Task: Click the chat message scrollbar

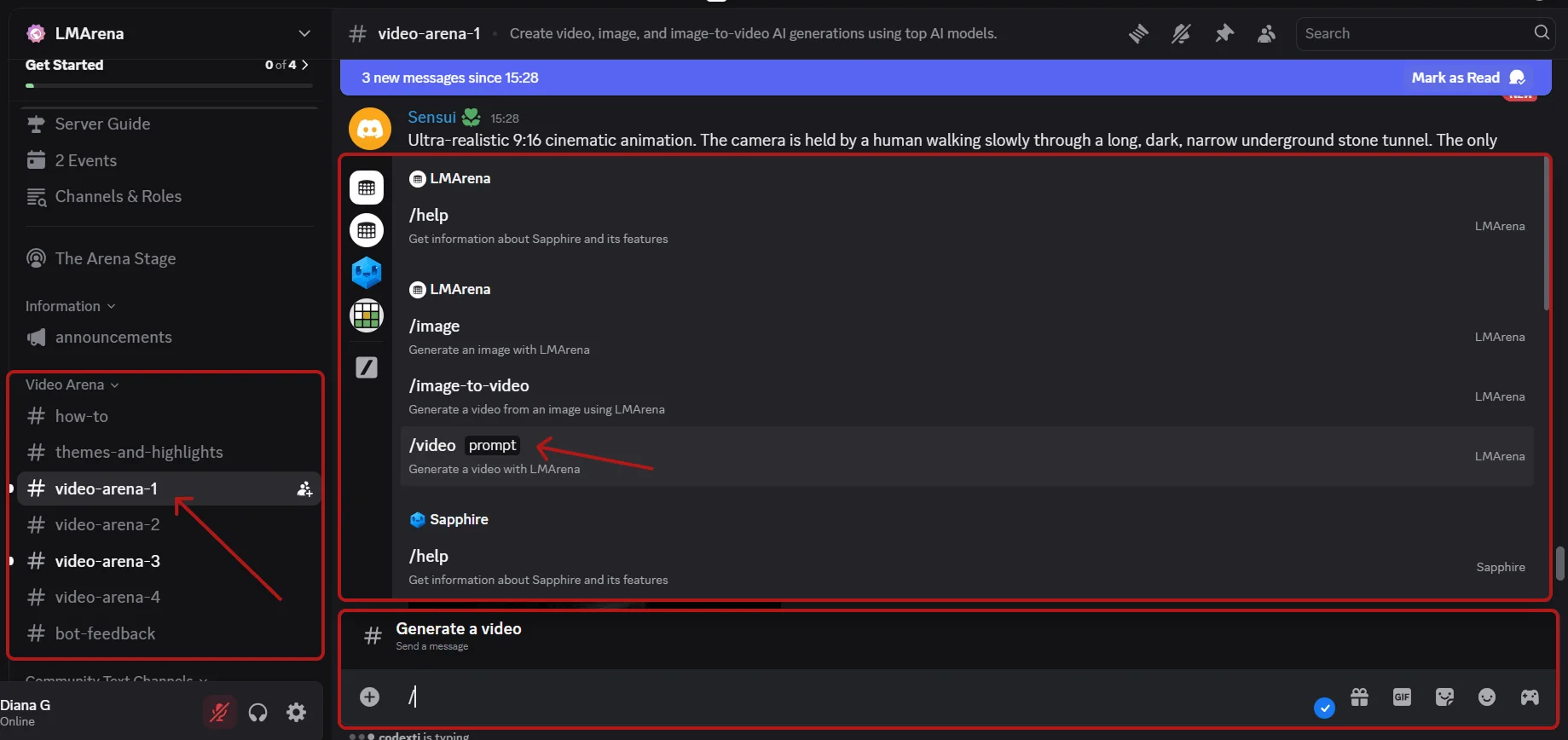Action: tap(1560, 563)
